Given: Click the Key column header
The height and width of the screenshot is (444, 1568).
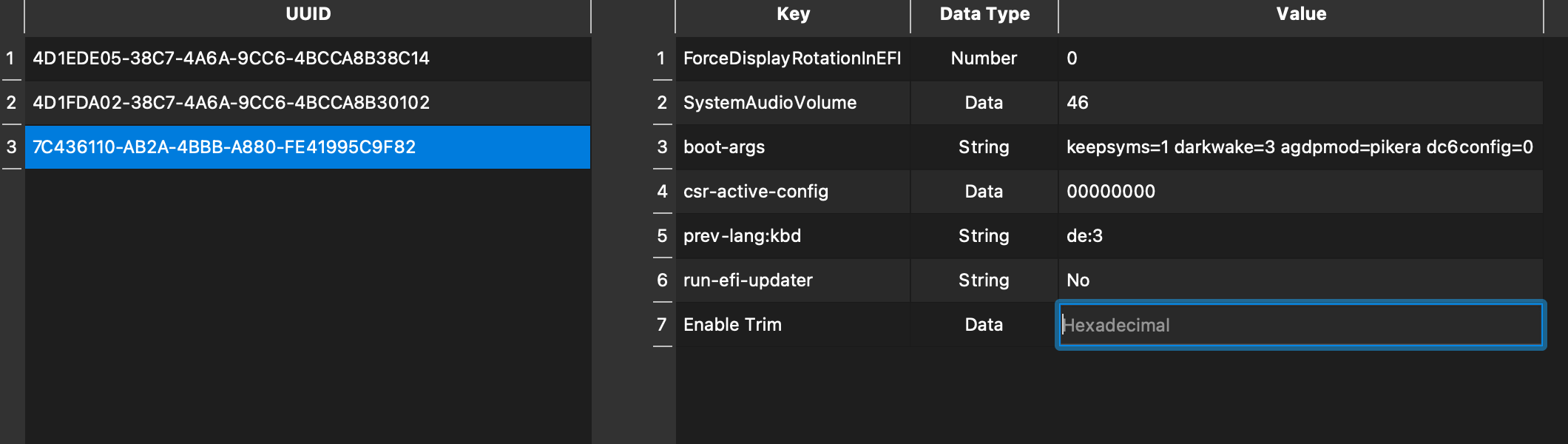Looking at the screenshot, I should 793,14.
